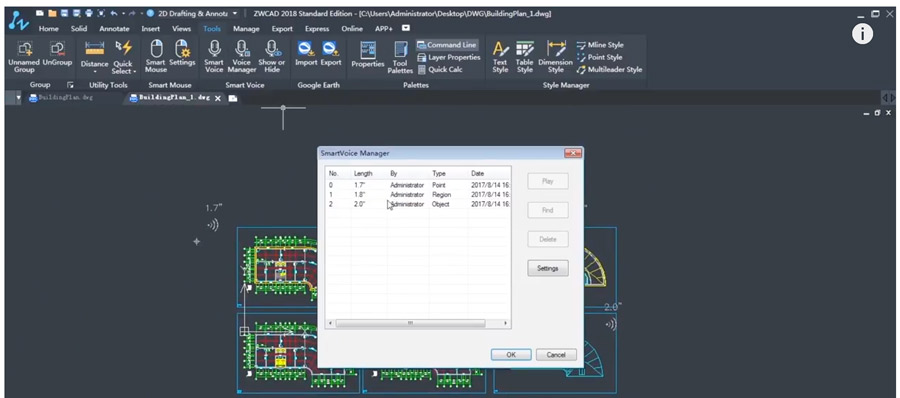
Task: Toggle the Layer Properties palette
Action: coord(448,57)
